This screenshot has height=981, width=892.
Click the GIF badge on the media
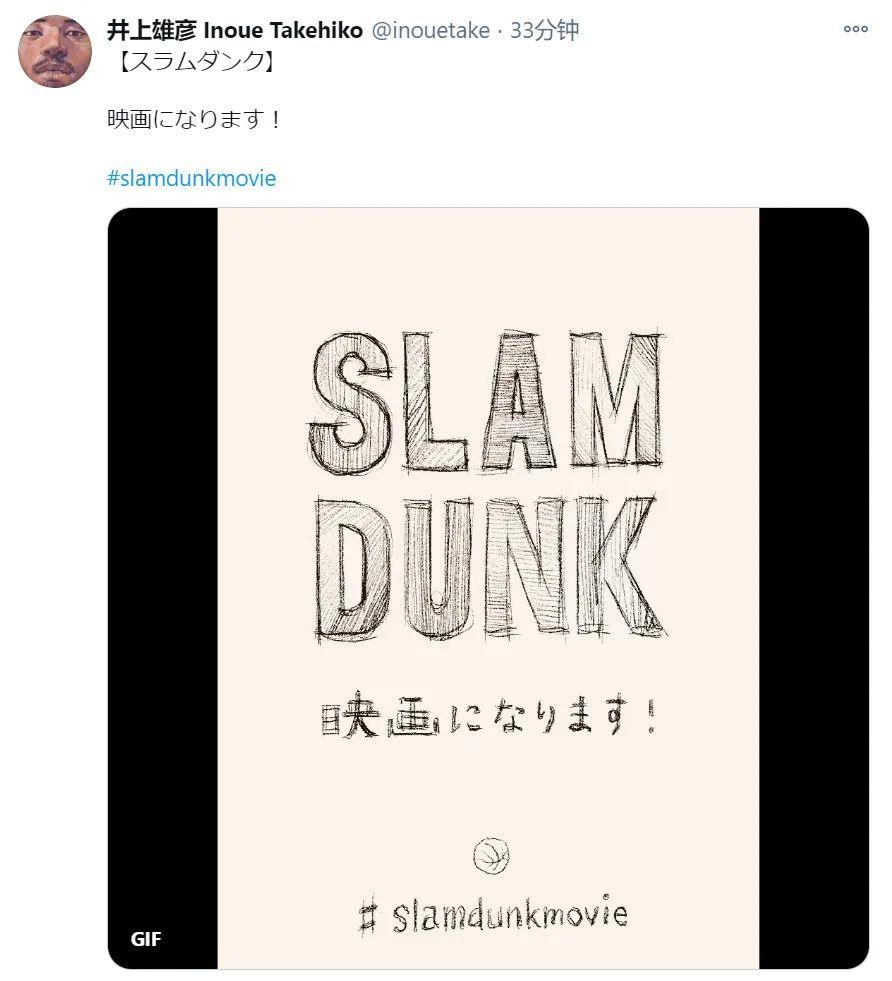pos(146,939)
